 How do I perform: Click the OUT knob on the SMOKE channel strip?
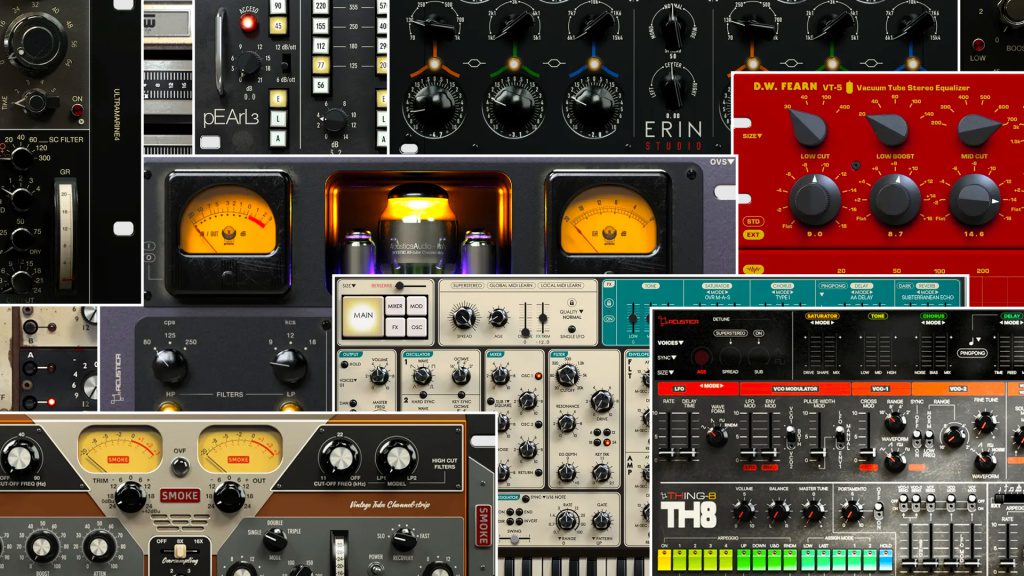pos(229,497)
